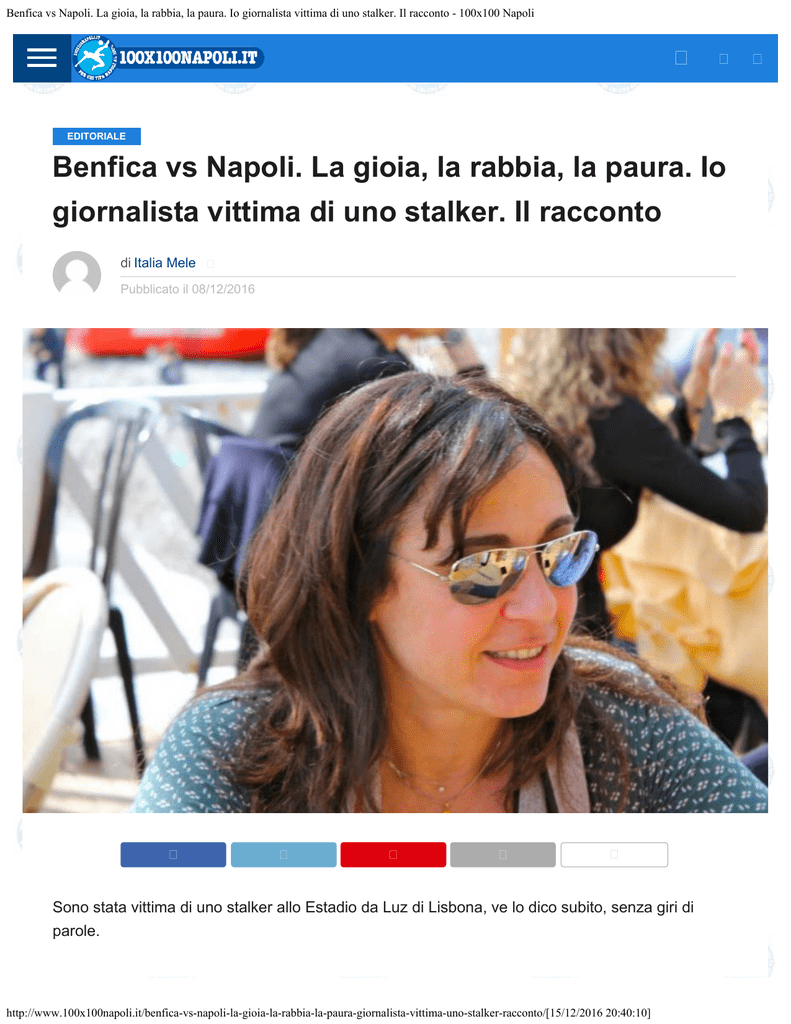
Task: Click the round football player logo icon
Action: [96, 58]
